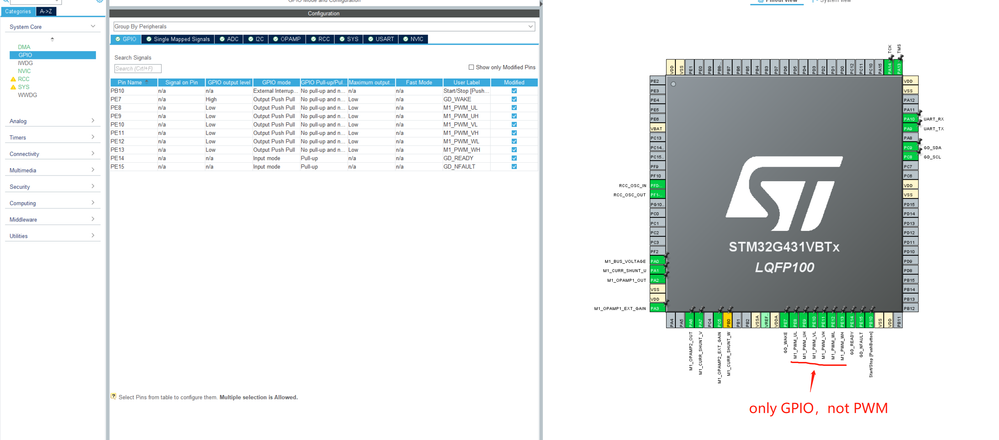The width and height of the screenshot is (999, 440).
Task: Click the GD_READY user label cell
Action: tap(466, 158)
